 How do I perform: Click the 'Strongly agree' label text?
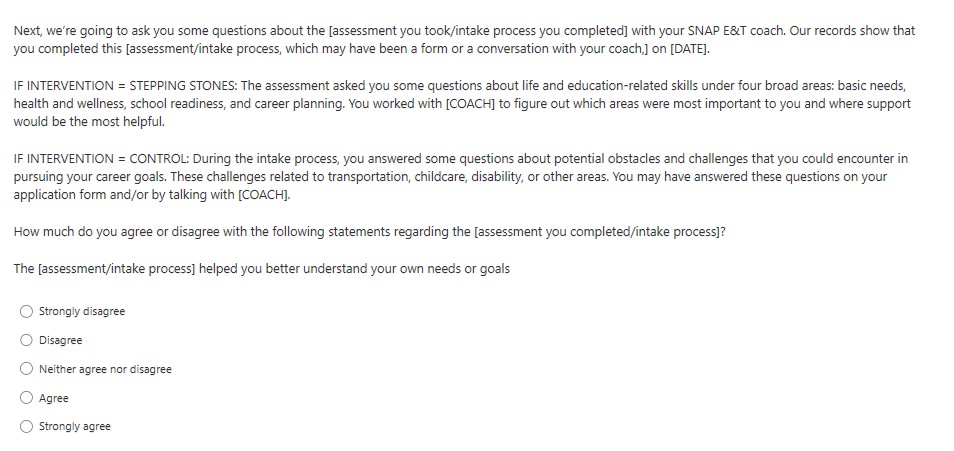[x=75, y=427]
